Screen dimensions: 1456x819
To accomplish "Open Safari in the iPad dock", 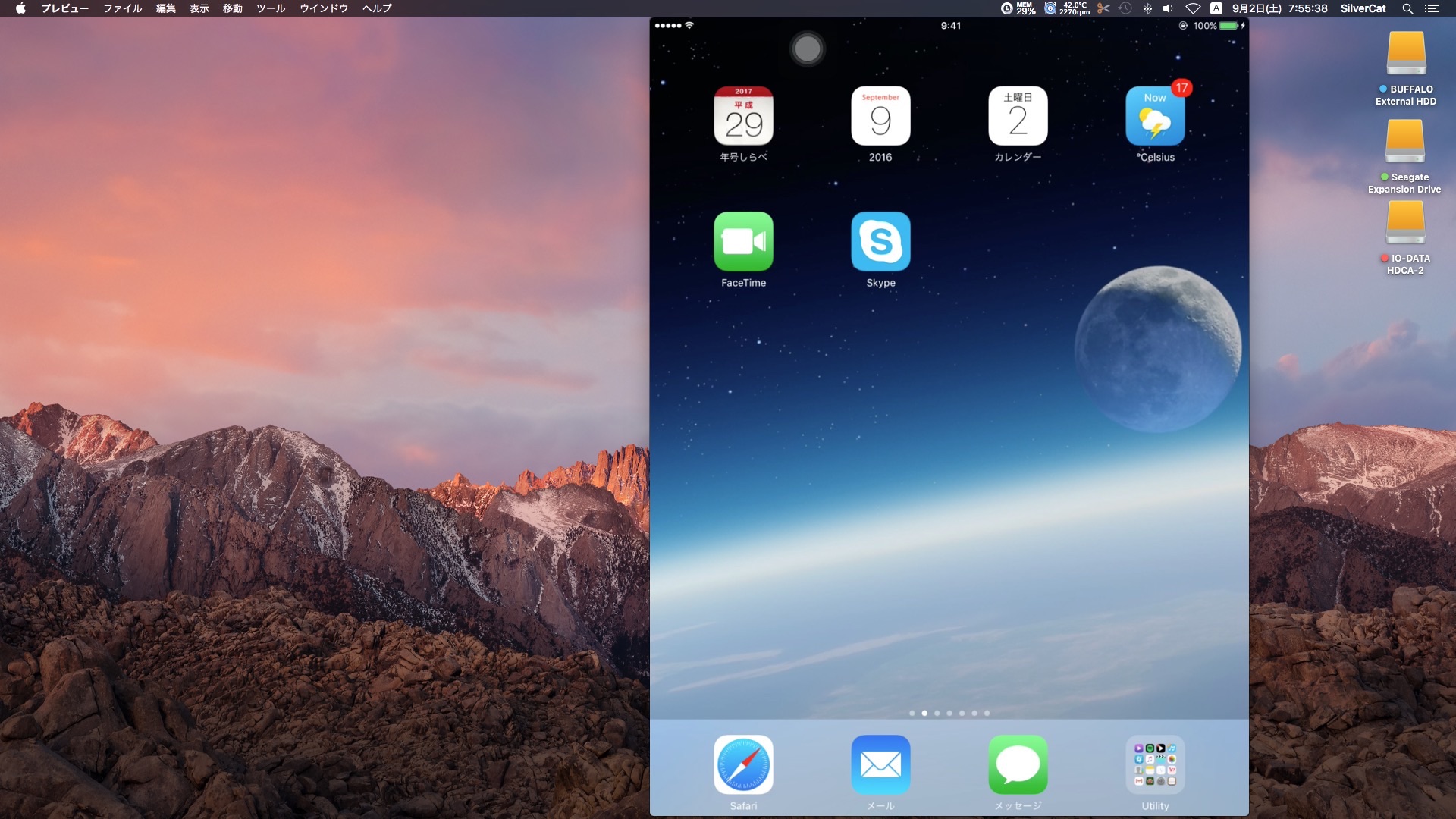I will click(x=743, y=764).
